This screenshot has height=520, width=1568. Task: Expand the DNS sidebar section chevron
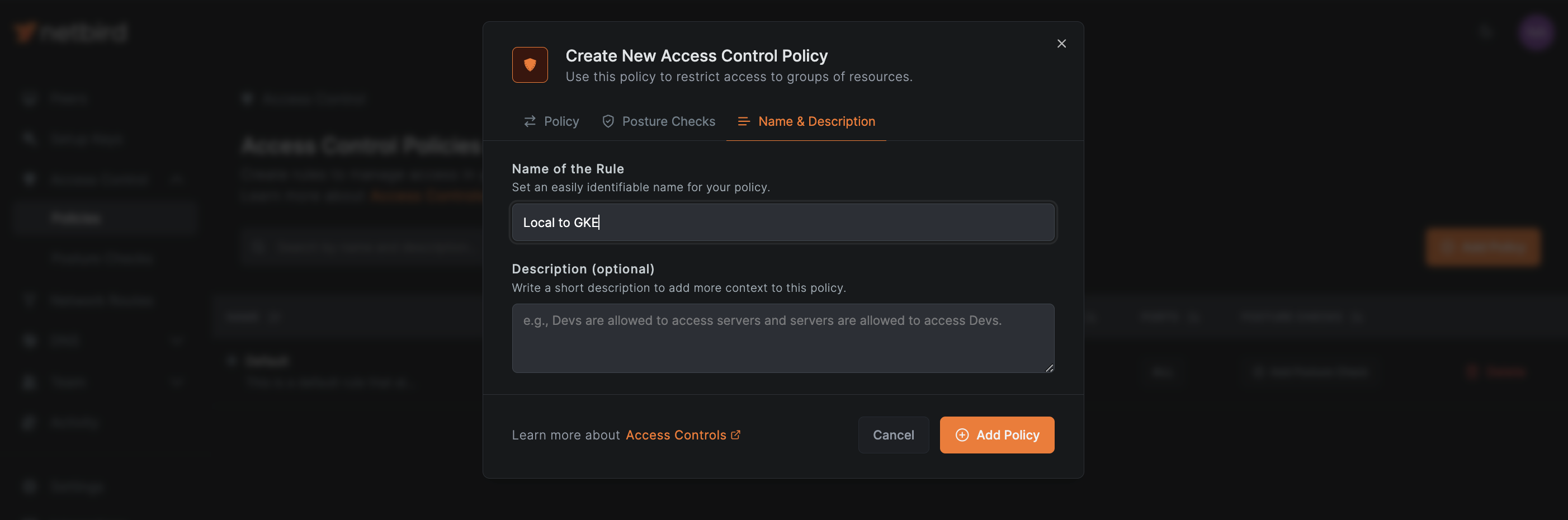click(x=176, y=340)
